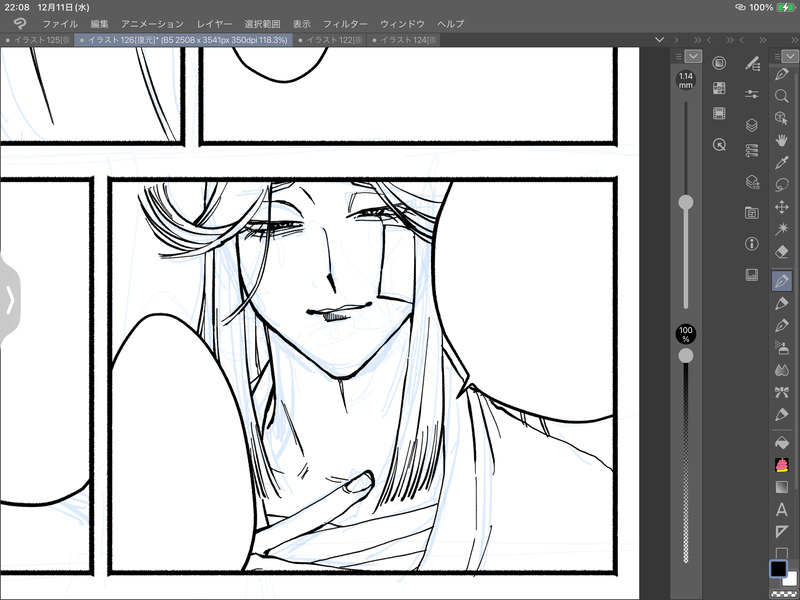Select the Hand move view tool
The width and height of the screenshot is (800, 600).
pyautogui.click(x=782, y=140)
